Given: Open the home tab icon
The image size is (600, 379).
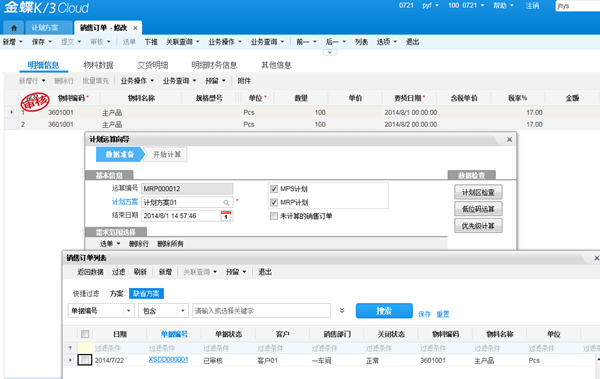Looking at the screenshot, I should pyautogui.click(x=14, y=28).
